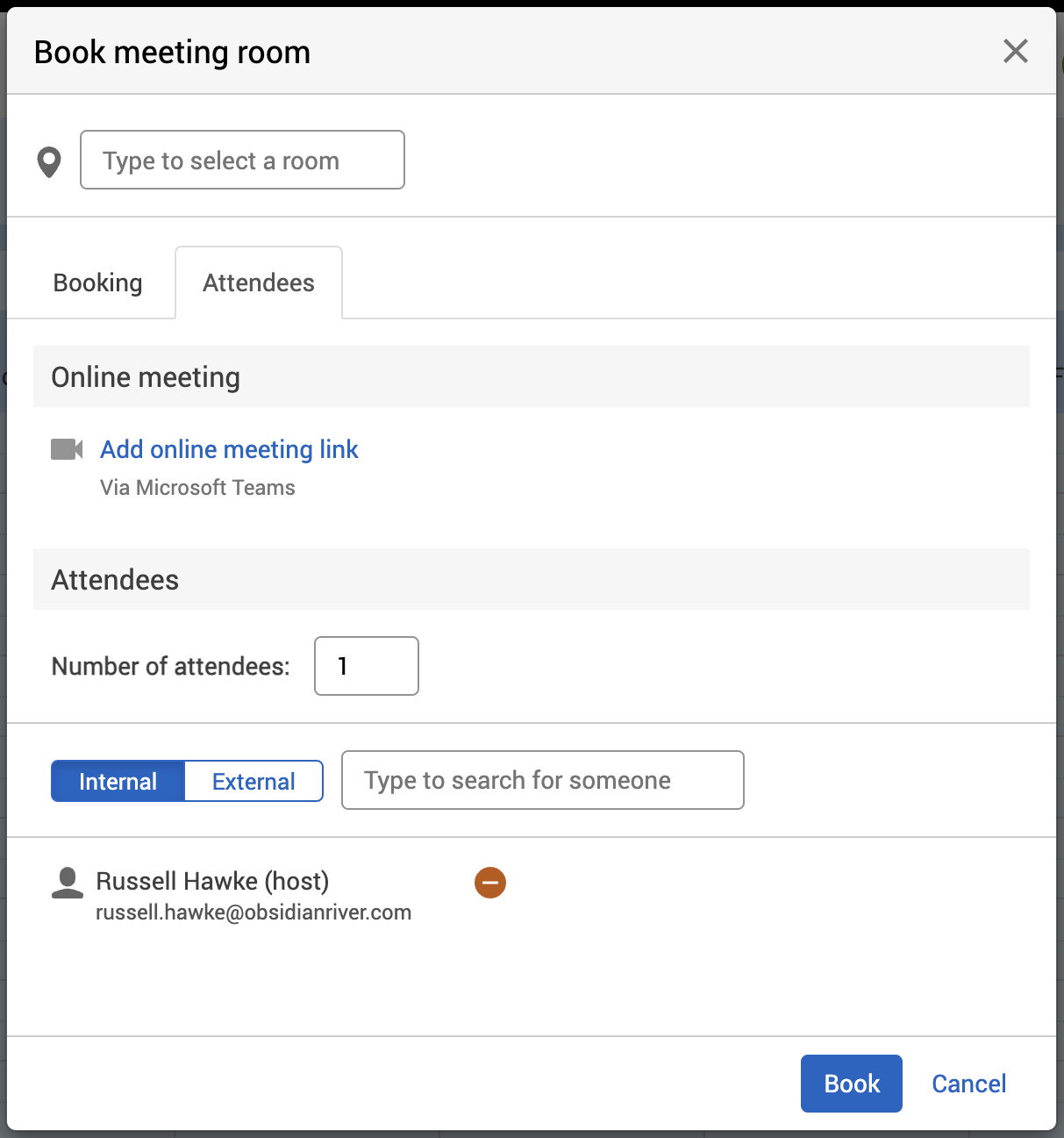1064x1138 pixels.
Task: Click the 'Type to search for someone' box
Action: (542, 780)
